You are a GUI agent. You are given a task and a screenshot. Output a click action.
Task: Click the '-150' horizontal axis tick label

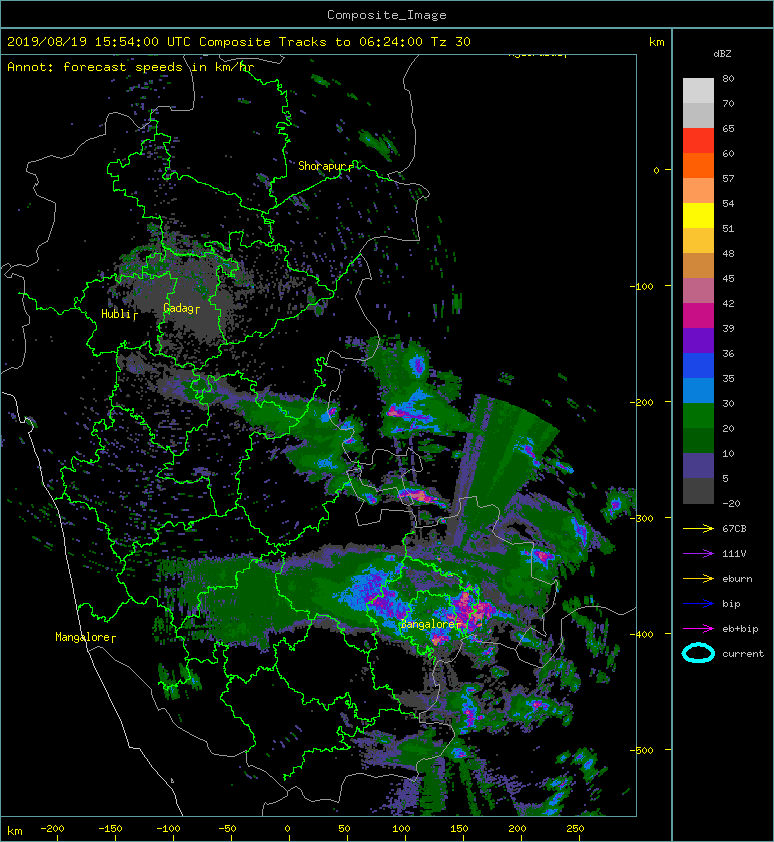[110, 829]
